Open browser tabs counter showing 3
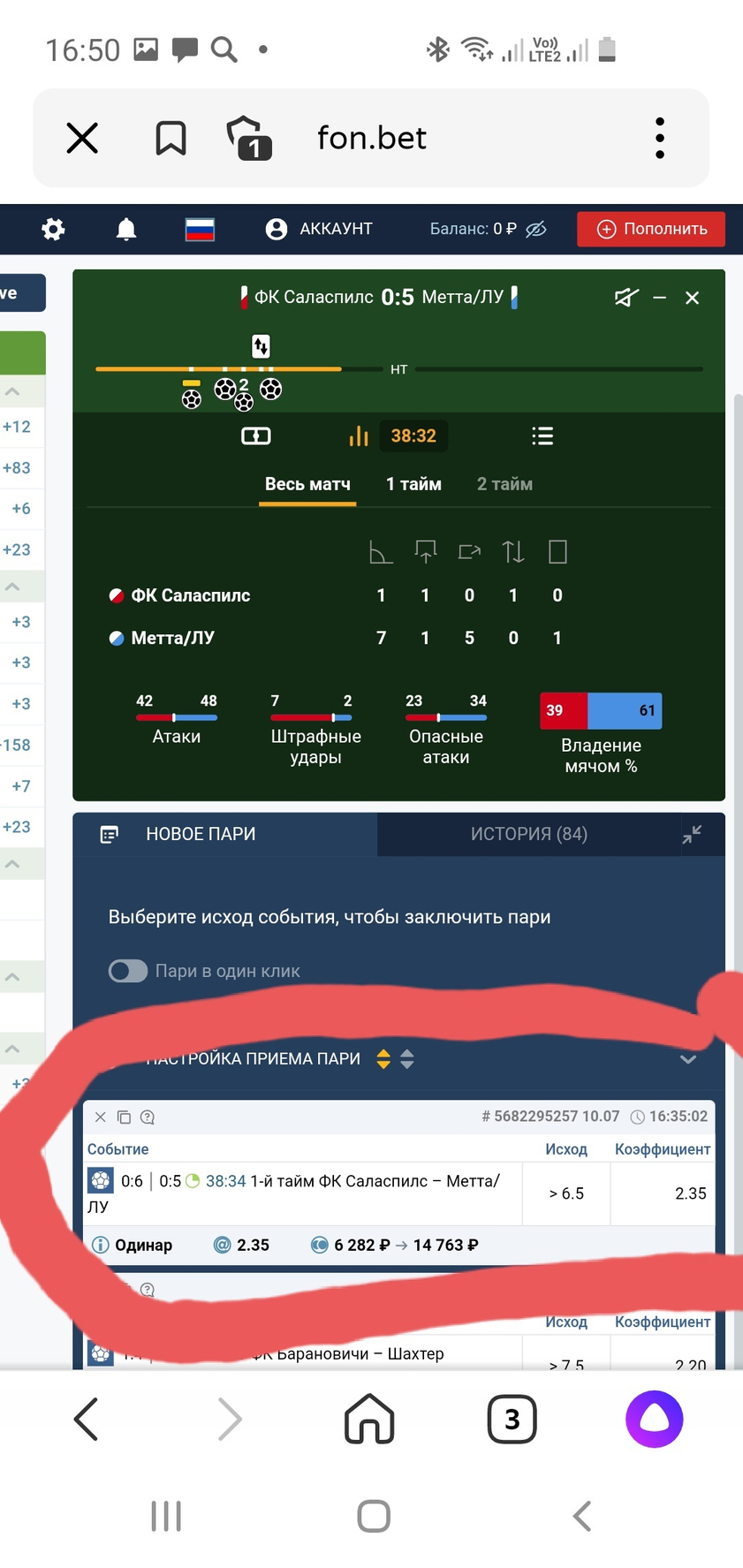Viewport: 743px width, 1568px height. point(512,1419)
